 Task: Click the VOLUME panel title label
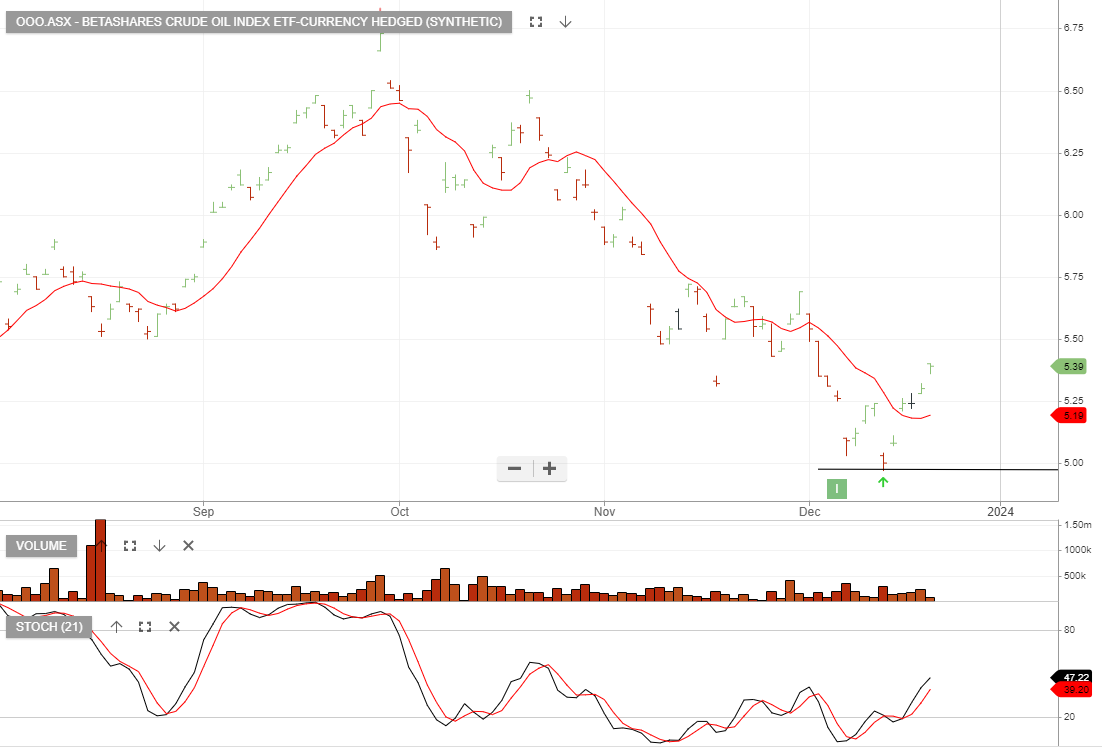point(41,546)
